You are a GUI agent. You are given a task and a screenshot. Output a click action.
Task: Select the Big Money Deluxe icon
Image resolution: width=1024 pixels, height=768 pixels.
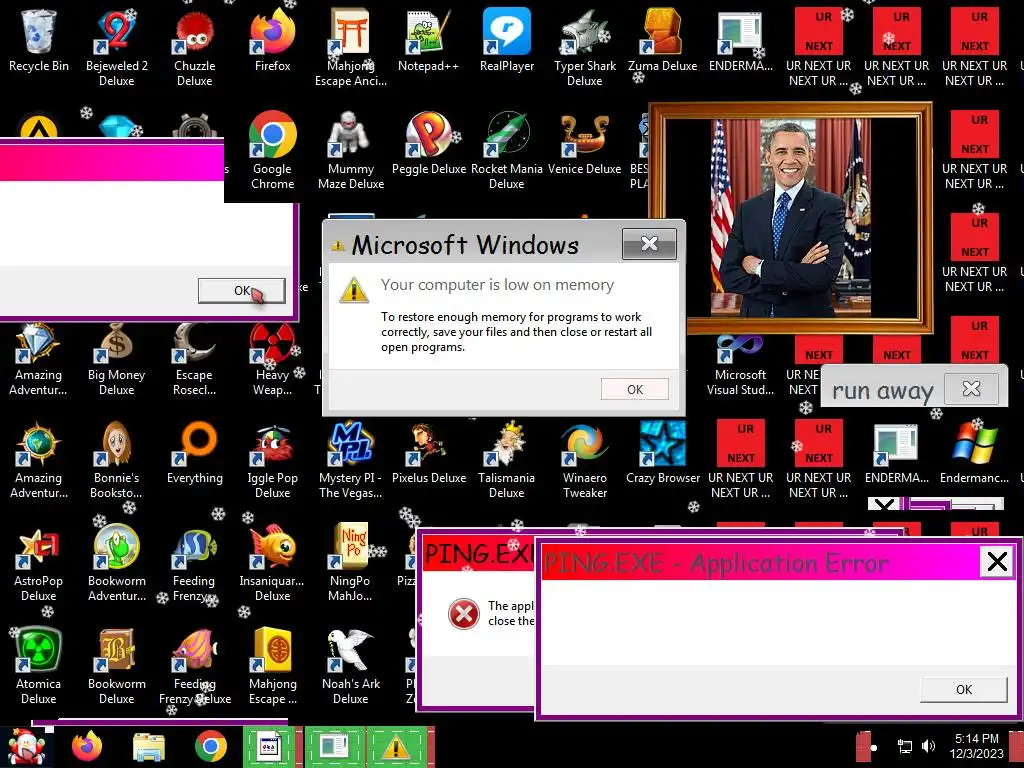point(116,359)
